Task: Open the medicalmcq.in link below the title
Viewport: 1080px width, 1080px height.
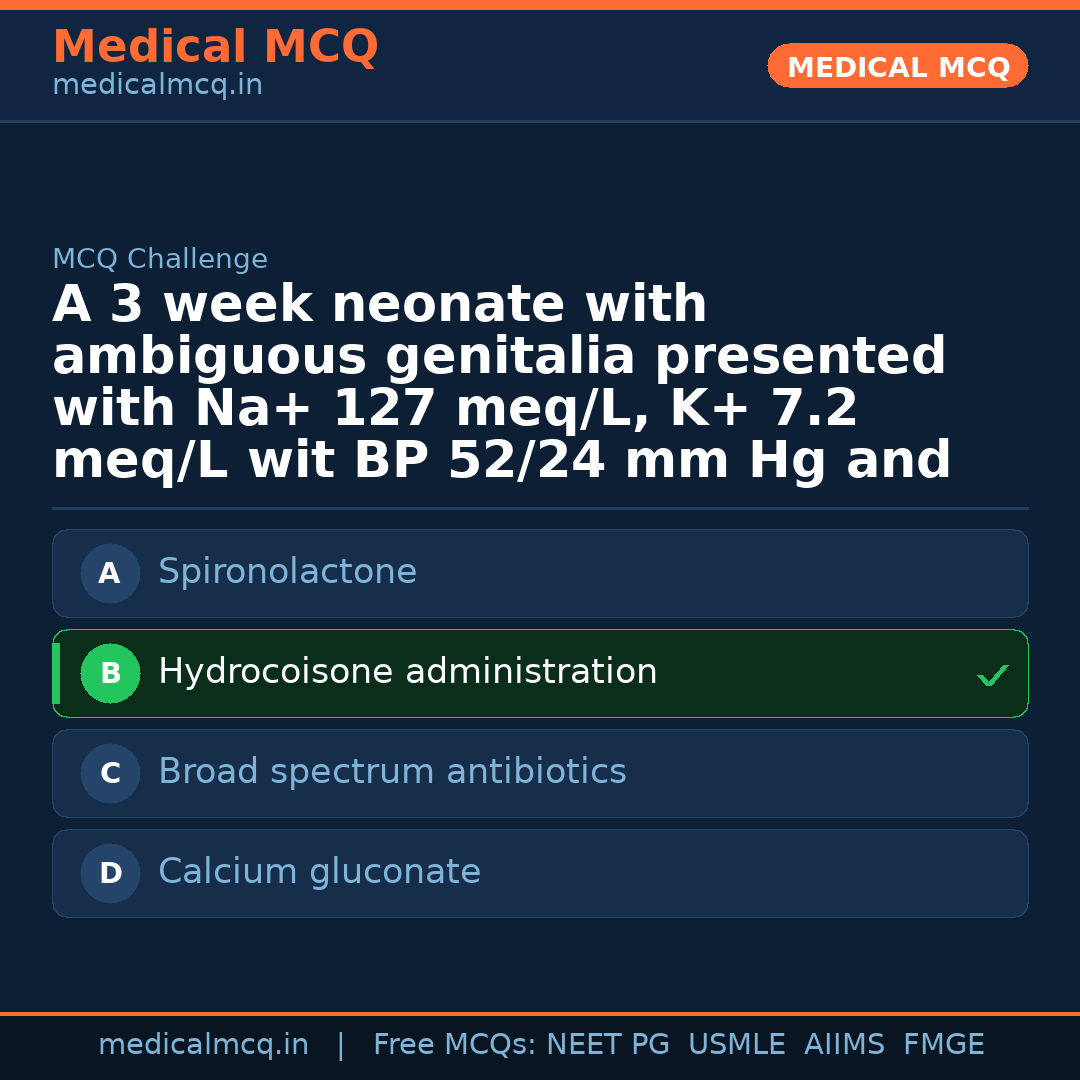Action: tap(157, 86)
